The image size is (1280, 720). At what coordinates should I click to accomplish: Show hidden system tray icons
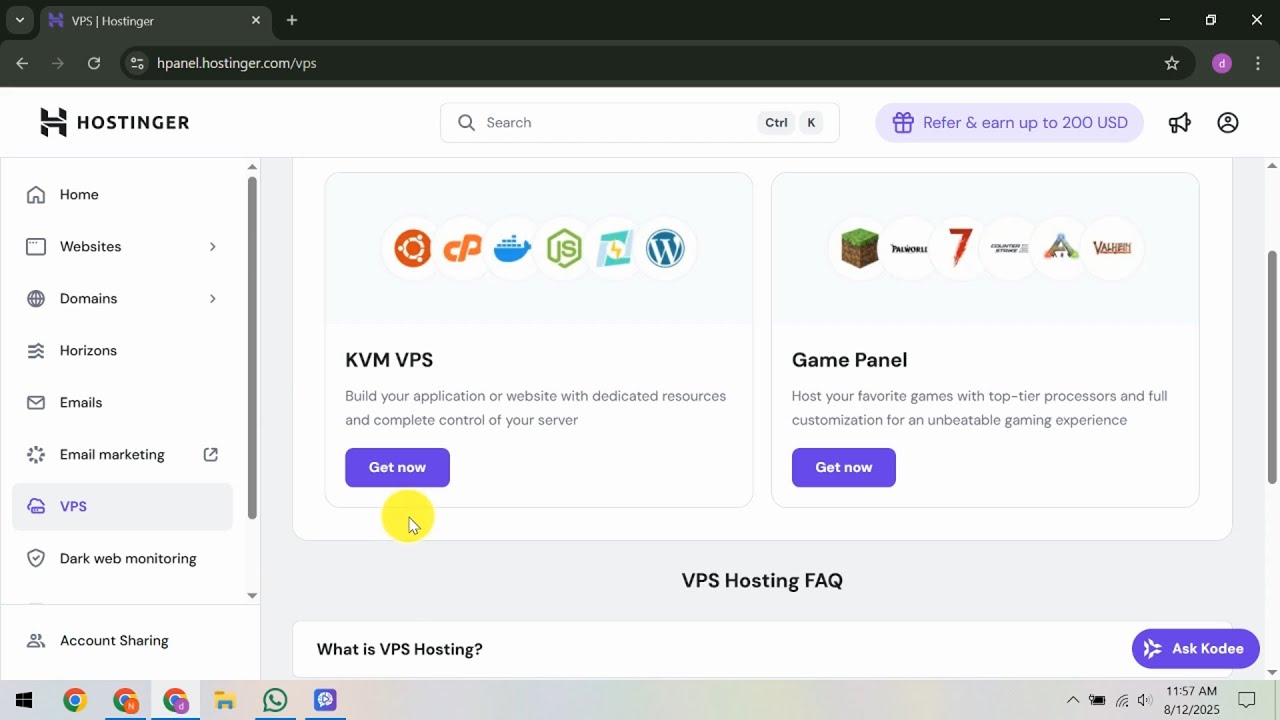click(x=1072, y=700)
